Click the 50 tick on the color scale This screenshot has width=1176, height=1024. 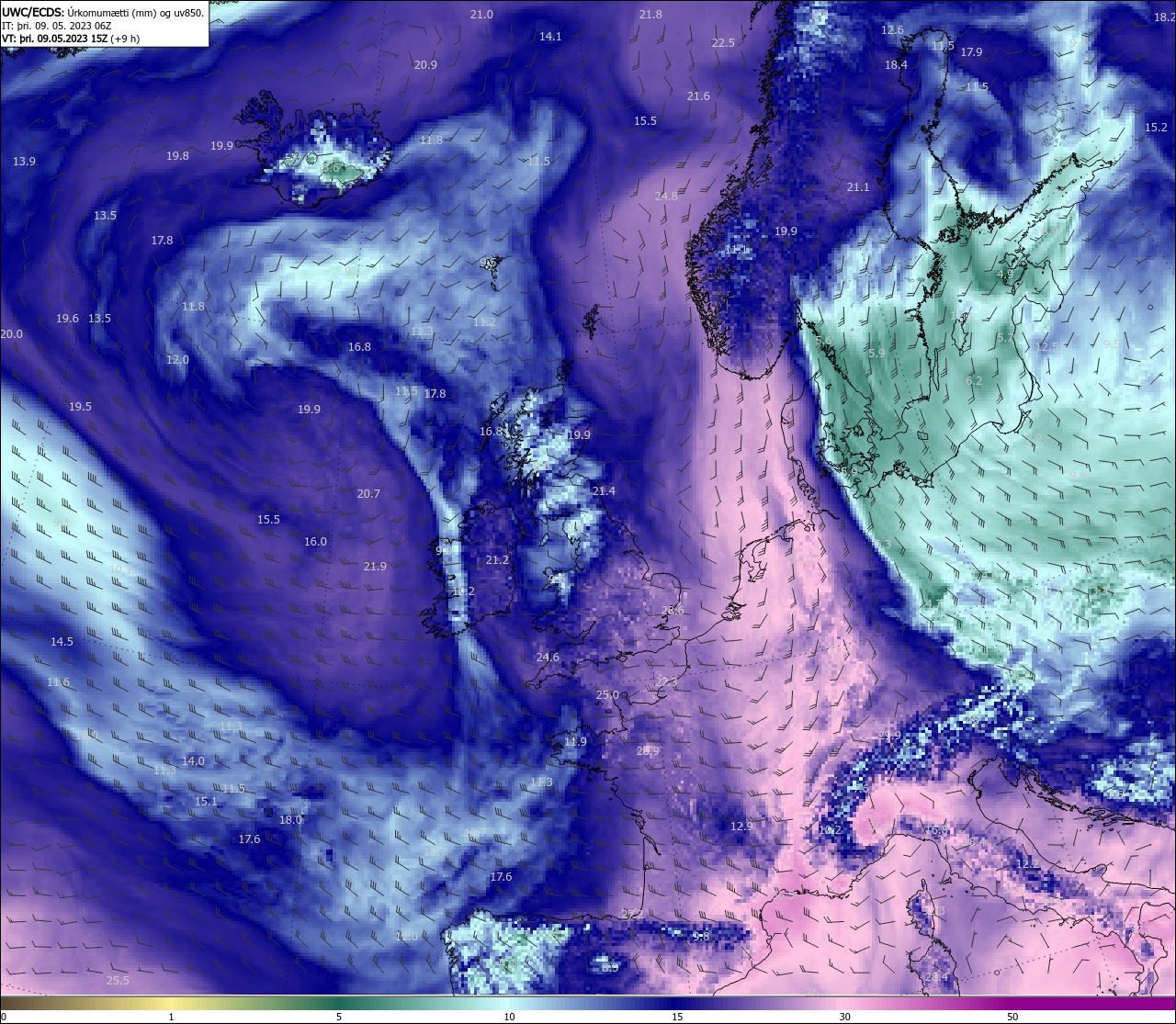point(1012,1017)
